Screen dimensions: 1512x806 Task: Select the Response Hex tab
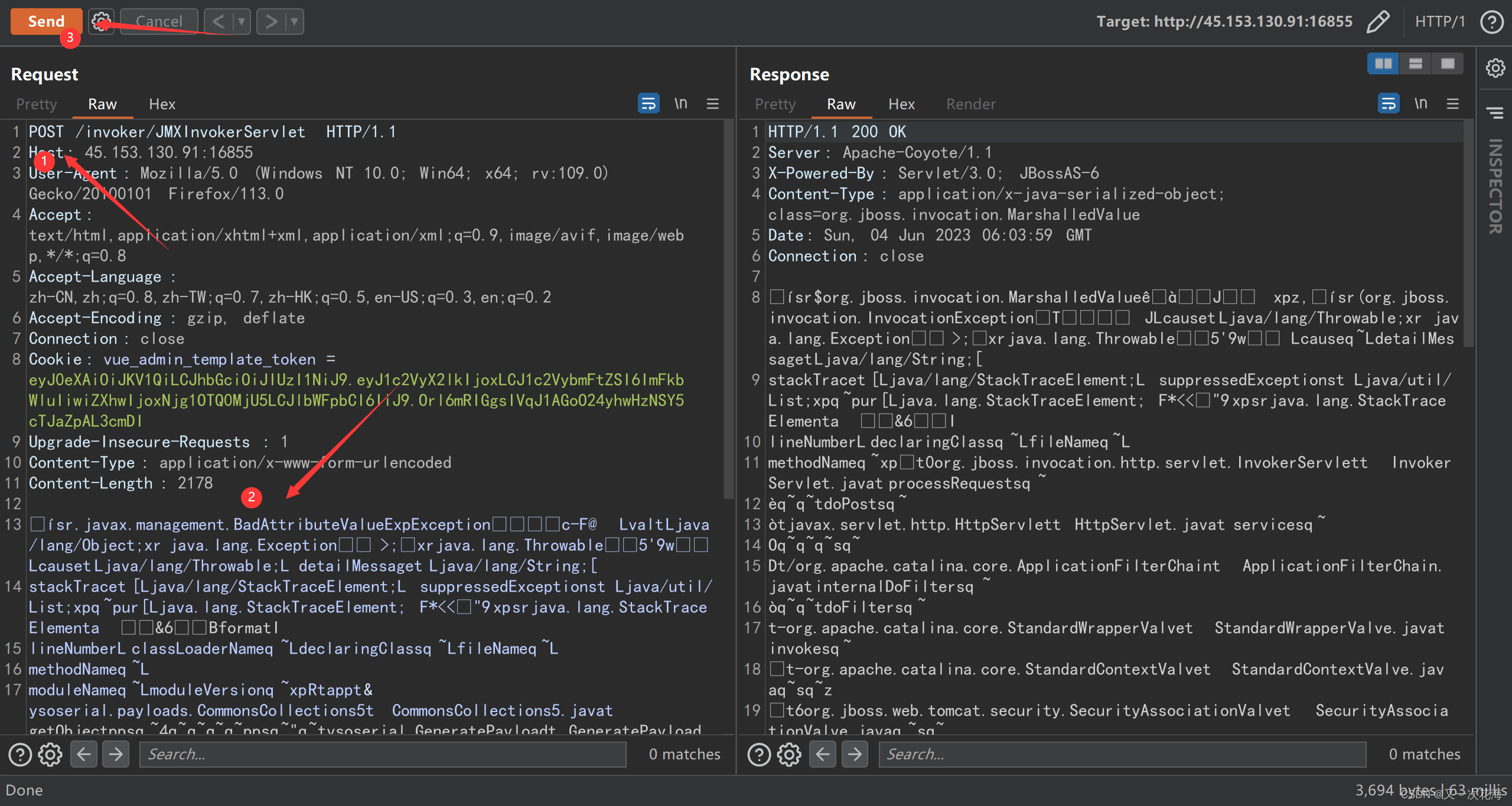tap(901, 104)
